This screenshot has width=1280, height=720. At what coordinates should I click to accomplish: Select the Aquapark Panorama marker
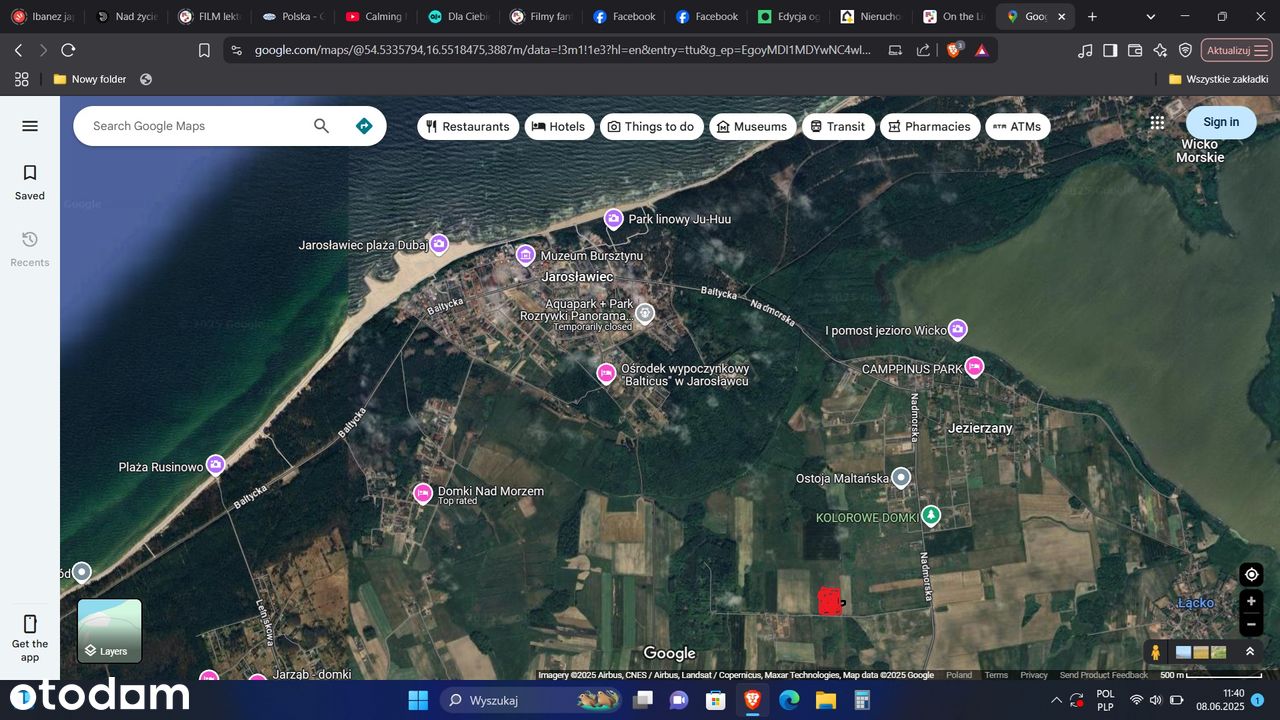coord(645,313)
